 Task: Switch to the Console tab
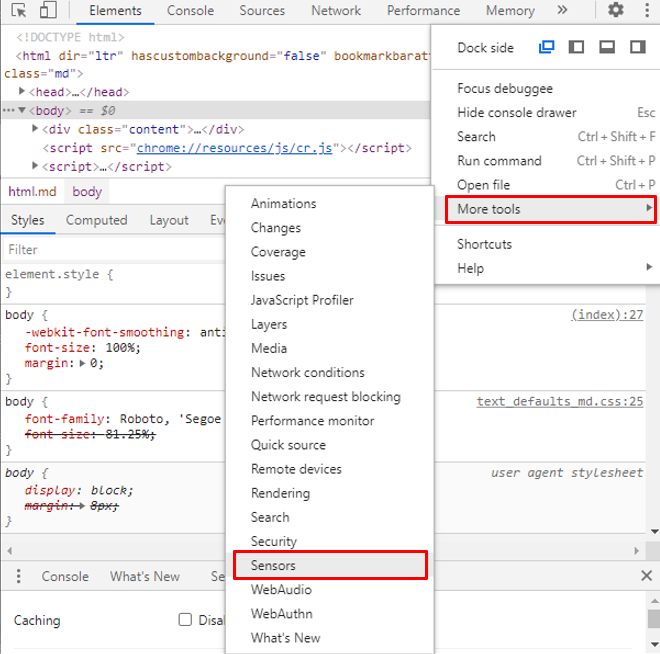[x=190, y=11]
